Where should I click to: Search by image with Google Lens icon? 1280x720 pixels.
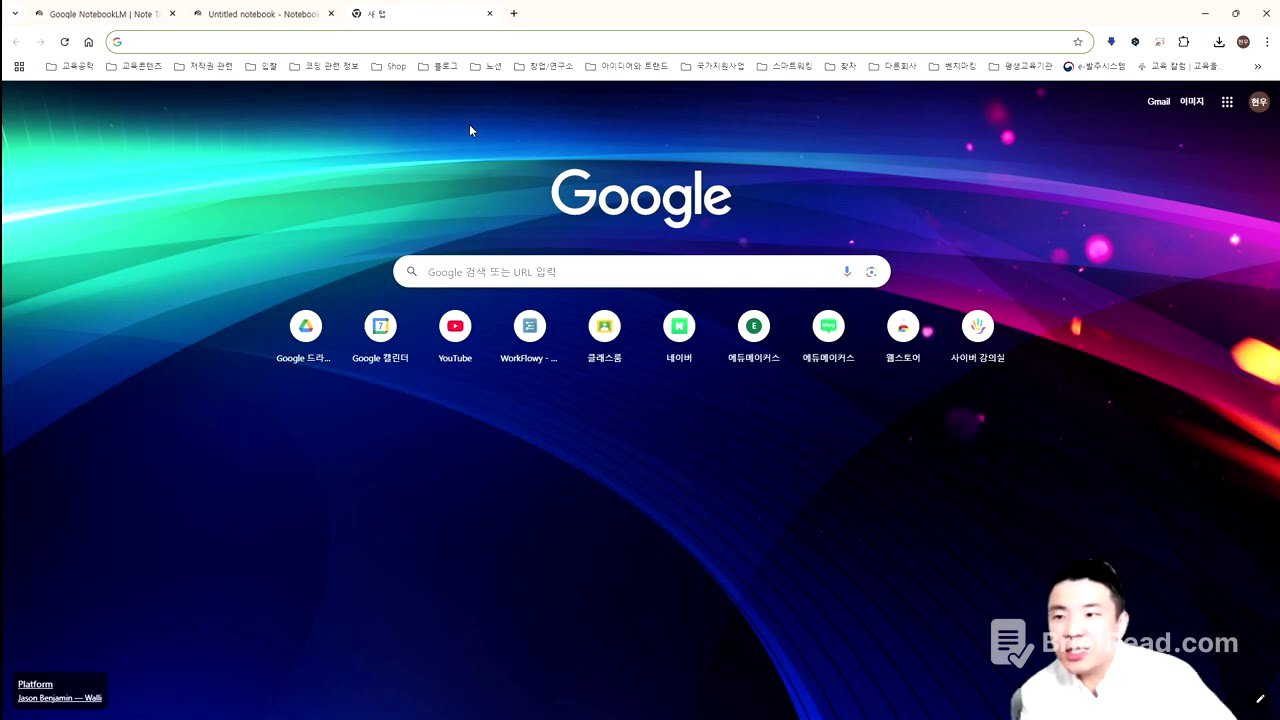pos(871,272)
